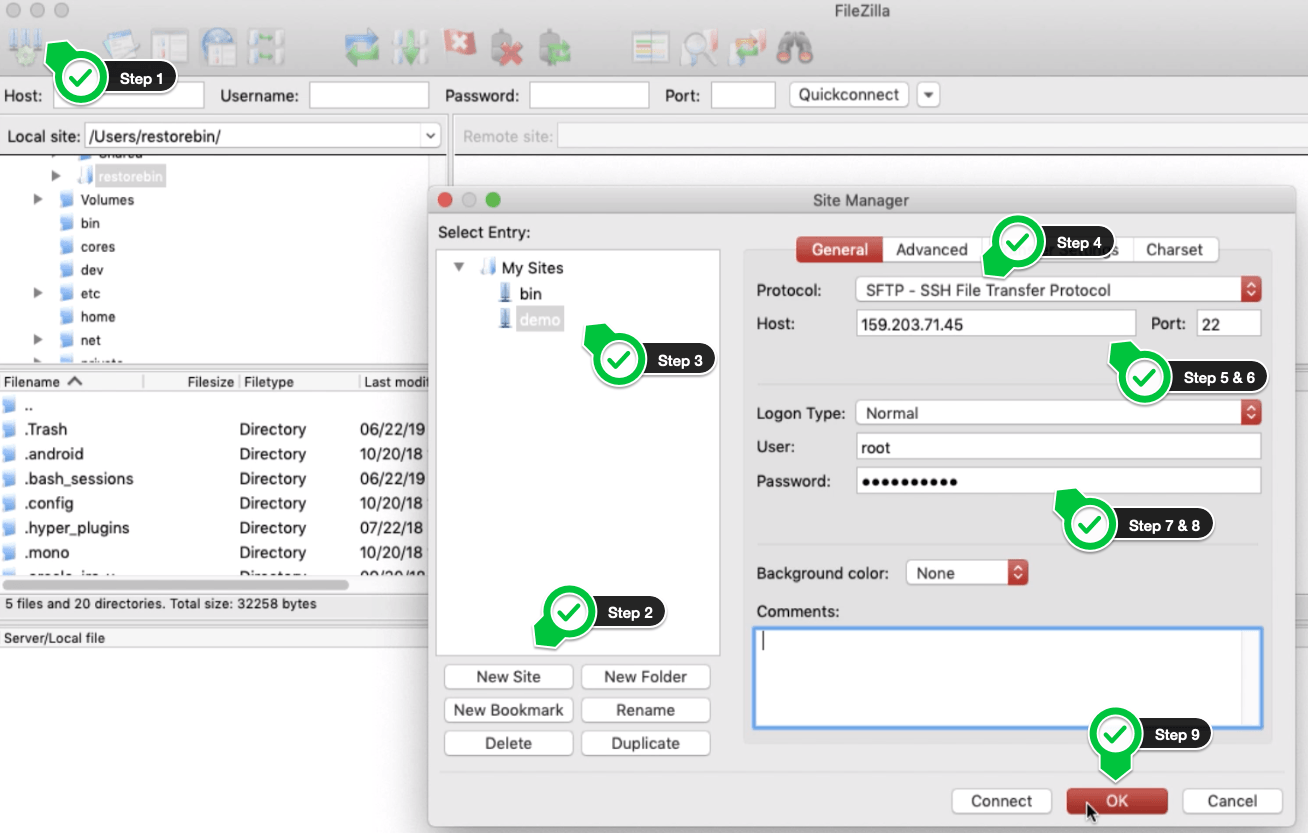
Task: Click the refresh file lists icon
Action: 361,47
